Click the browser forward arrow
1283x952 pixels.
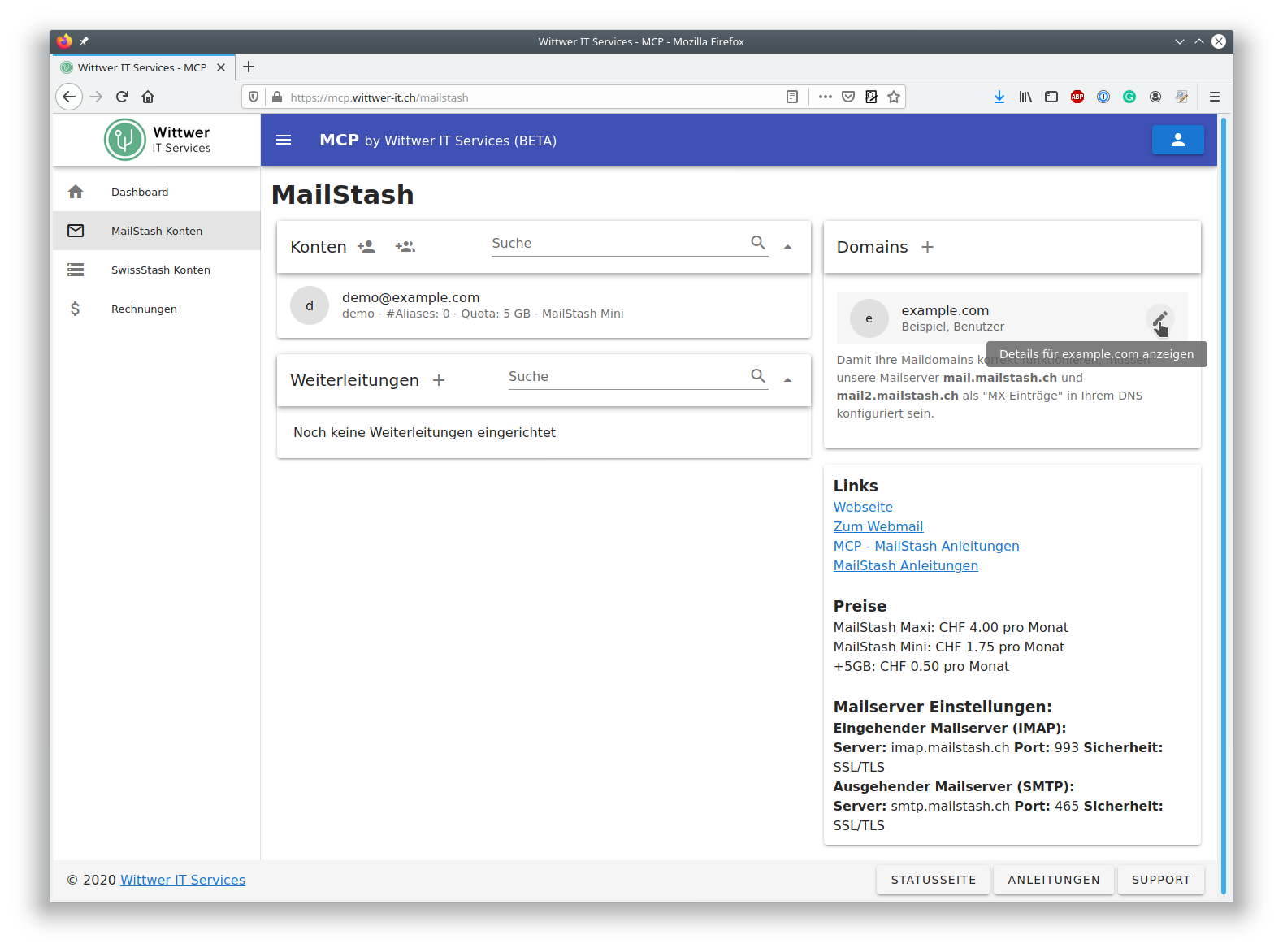click(96, 97)
